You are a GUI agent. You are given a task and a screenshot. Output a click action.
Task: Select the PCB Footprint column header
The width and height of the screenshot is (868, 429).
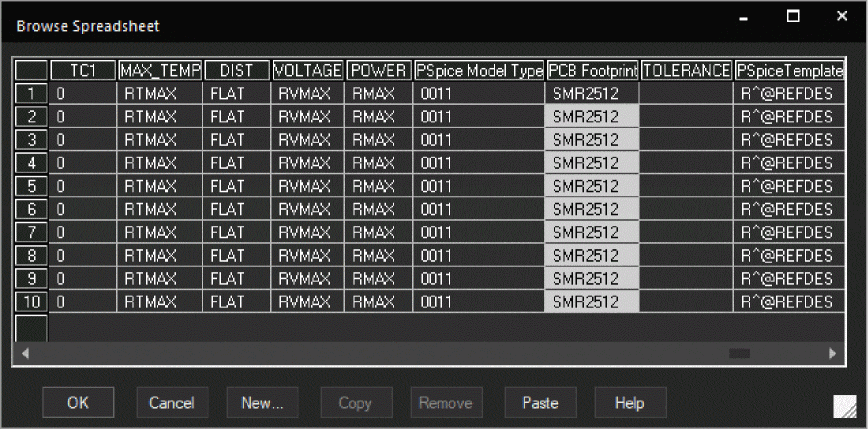(593, 70)
